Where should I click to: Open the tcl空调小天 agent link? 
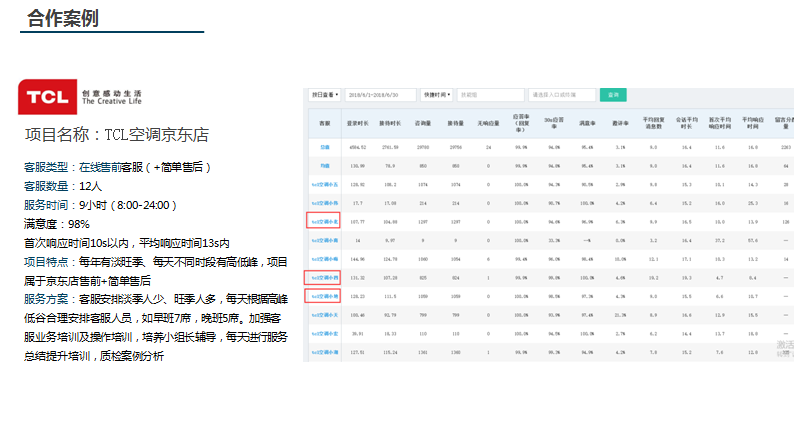coord(325,316)
